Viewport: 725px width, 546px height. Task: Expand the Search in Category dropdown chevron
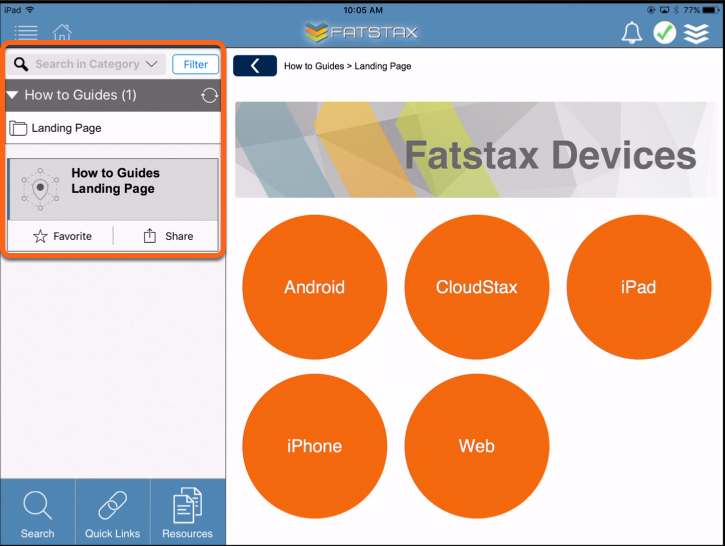pos(151,64)
